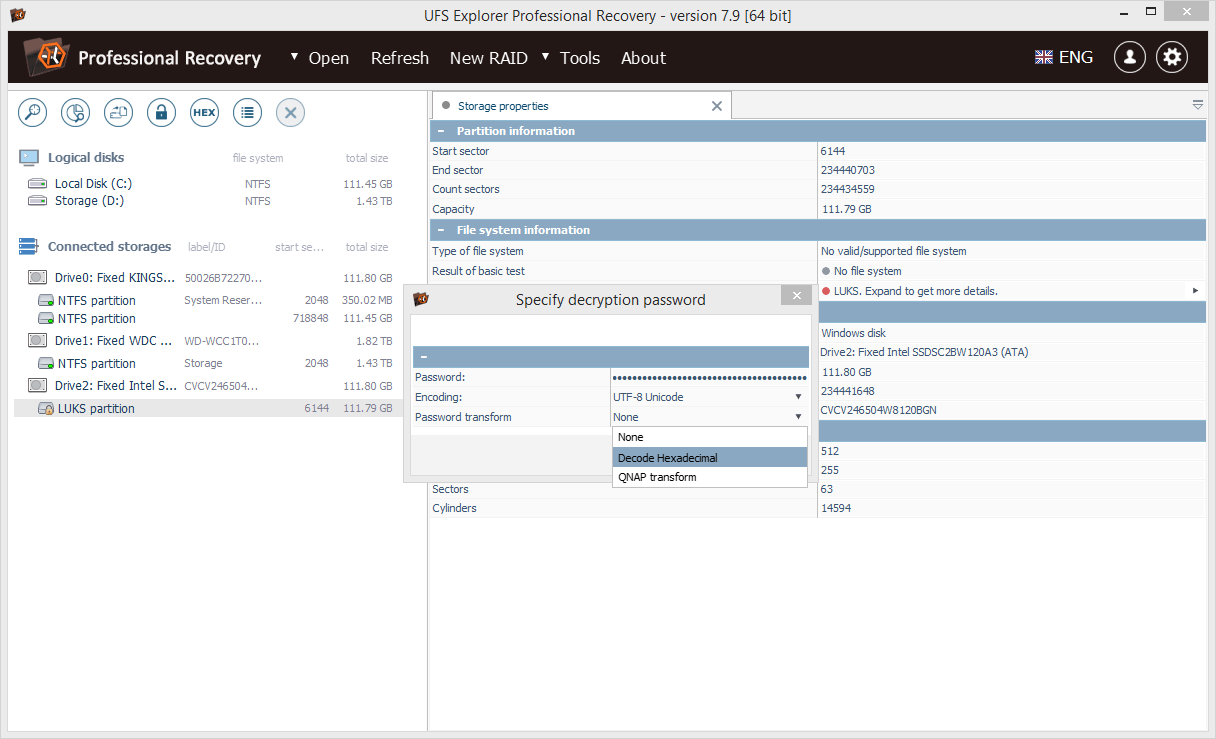Select the System Reserved NTFS partition
The width and height of the screenshot is (1216, 739).
tap(209, 300)
